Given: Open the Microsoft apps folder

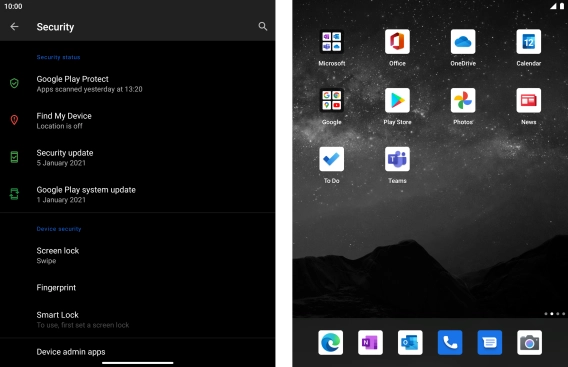Looking at the screenshot, I should (331, 42).
